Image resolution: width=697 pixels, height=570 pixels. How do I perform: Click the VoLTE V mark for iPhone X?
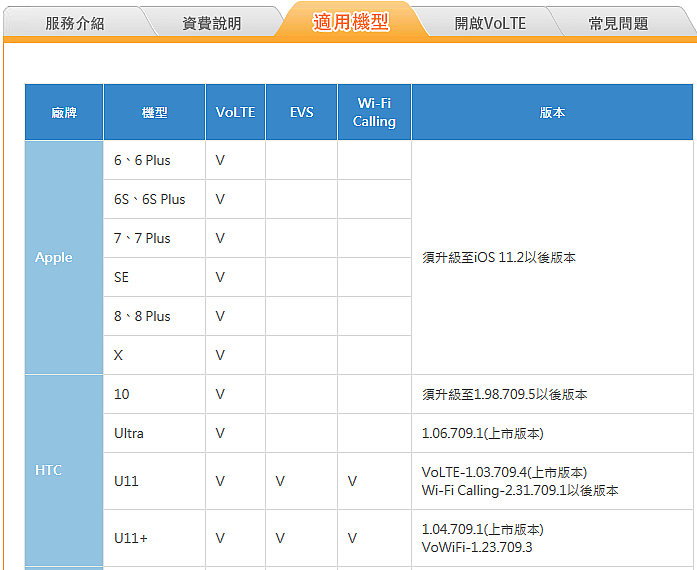[x=220, y=355]
